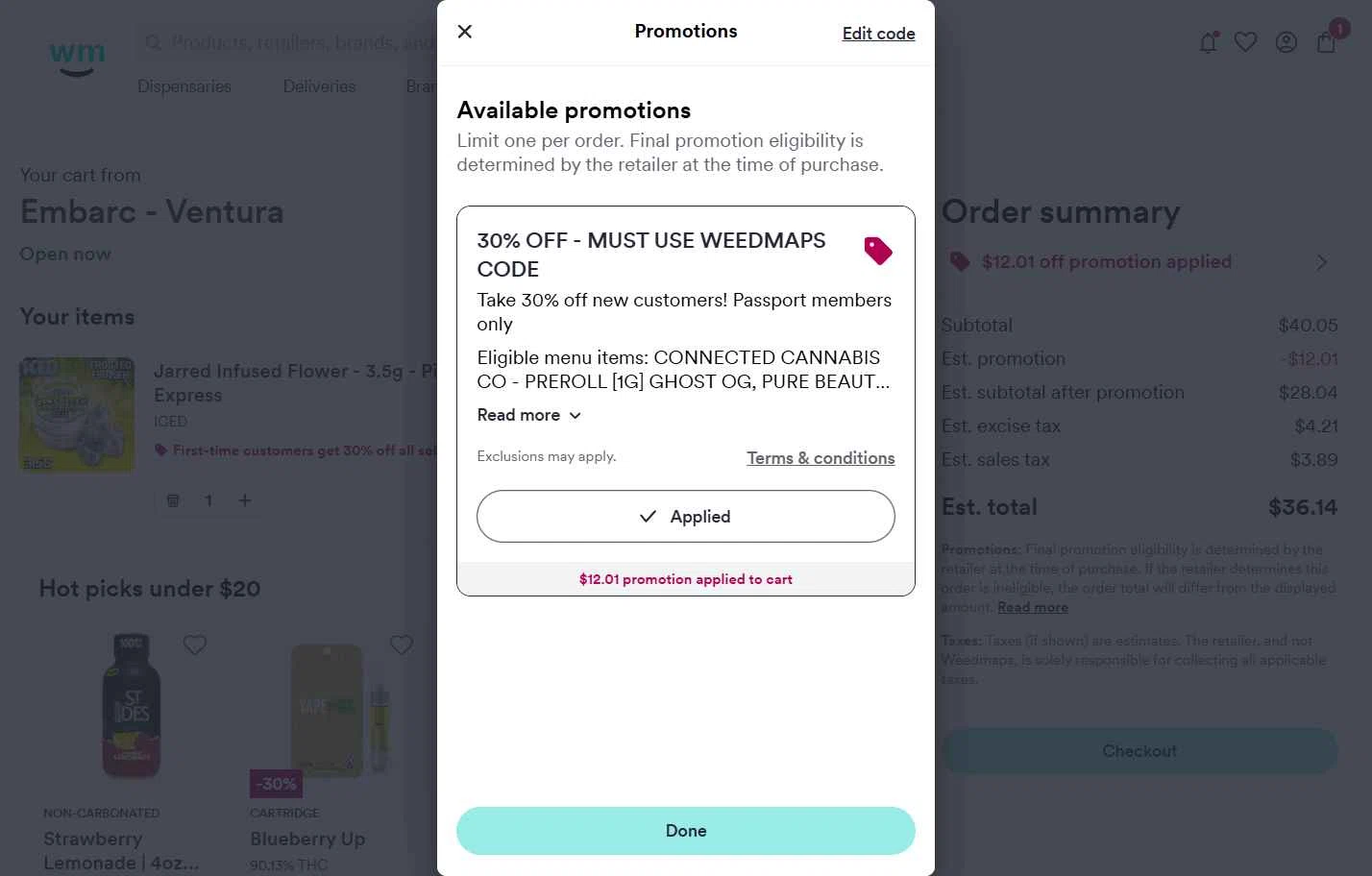This screenshot has width=1372, height=876.
Task: Increase item quantity with plus icon
Action: click(x=245, y=500)
